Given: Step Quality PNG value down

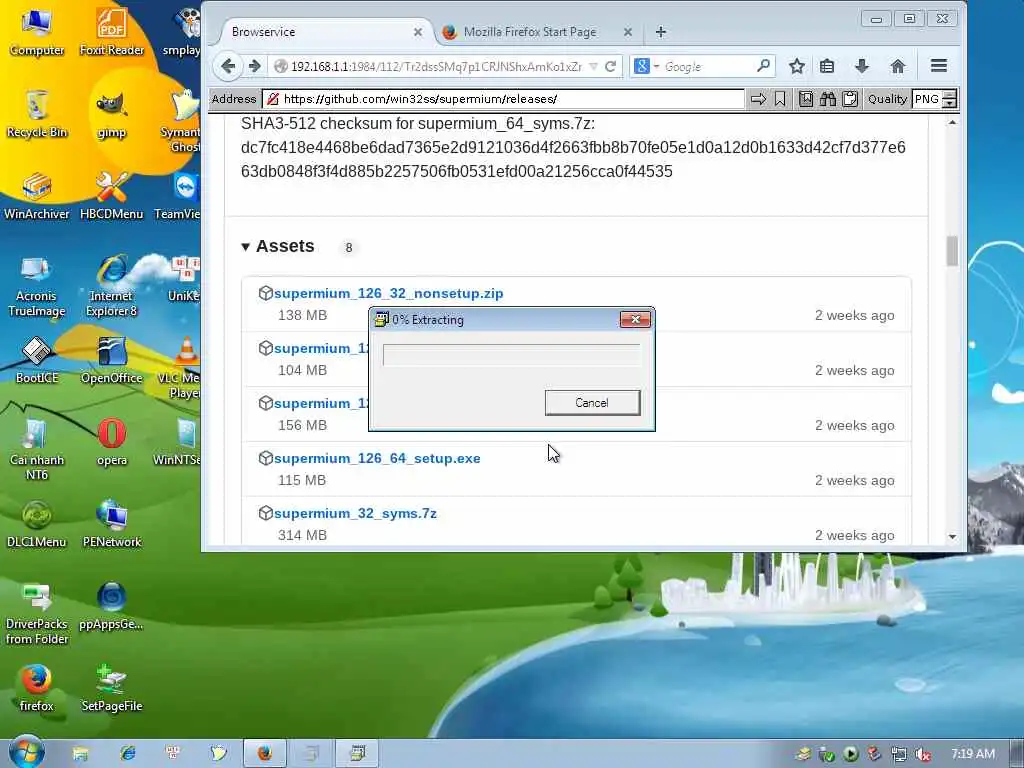Looking at the screenshot, I should coord(951,103).
